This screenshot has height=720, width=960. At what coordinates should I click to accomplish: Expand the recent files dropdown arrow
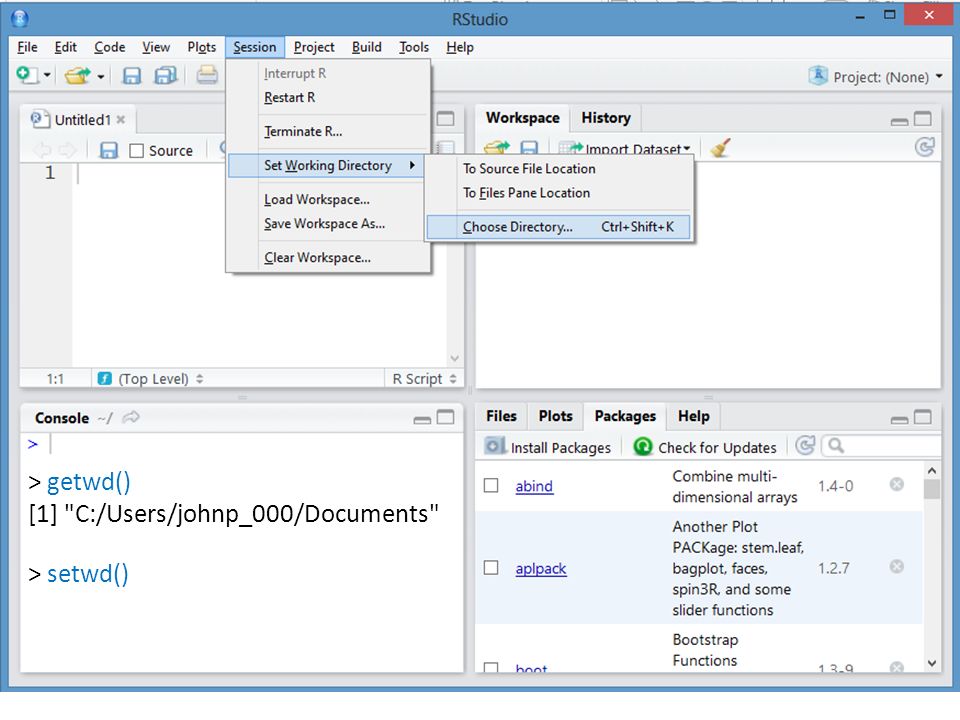100,77
